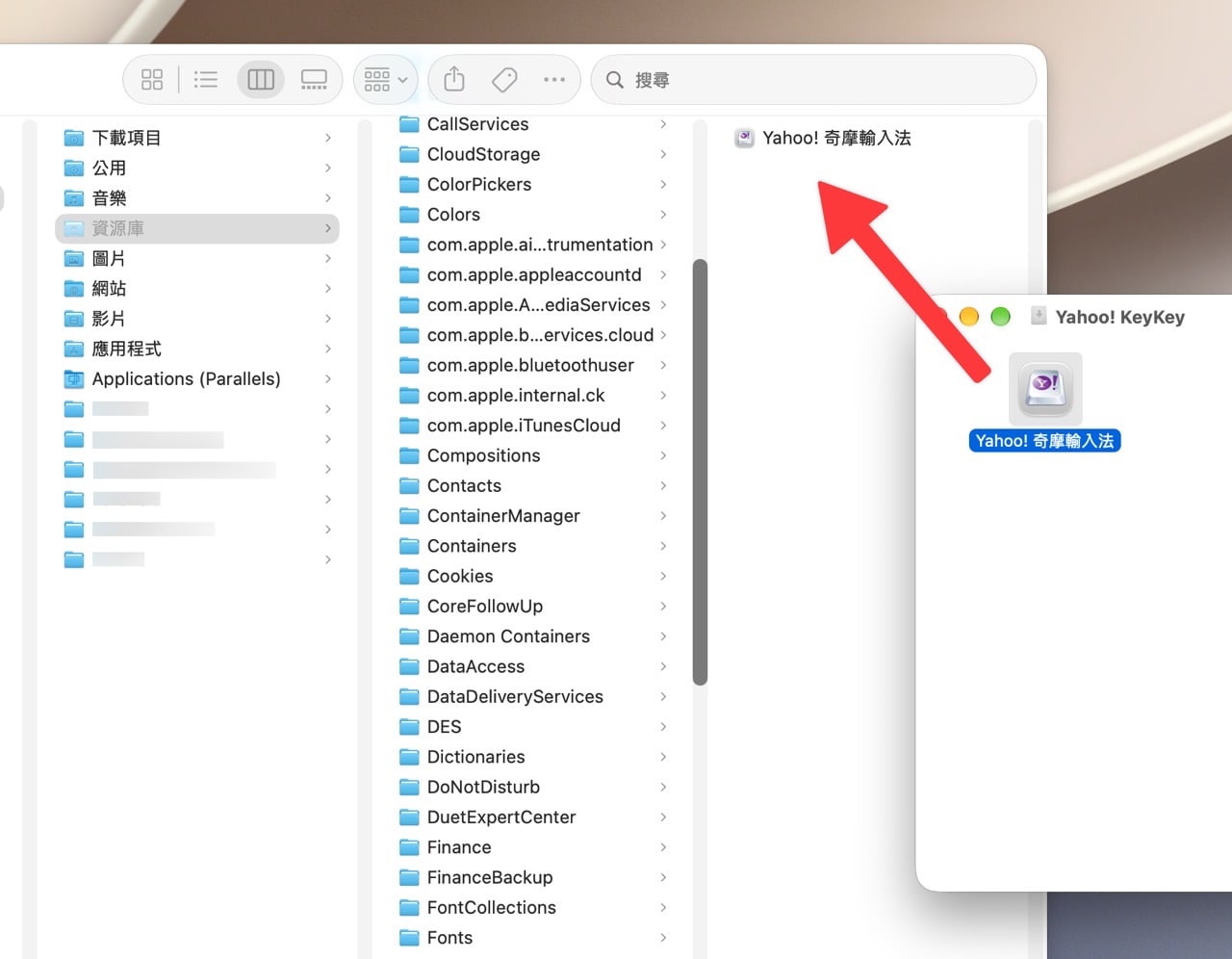Open the group-by dropdown in the toolbar
The width and height of the screenshot is (1232, 959).
coord(386,80)
